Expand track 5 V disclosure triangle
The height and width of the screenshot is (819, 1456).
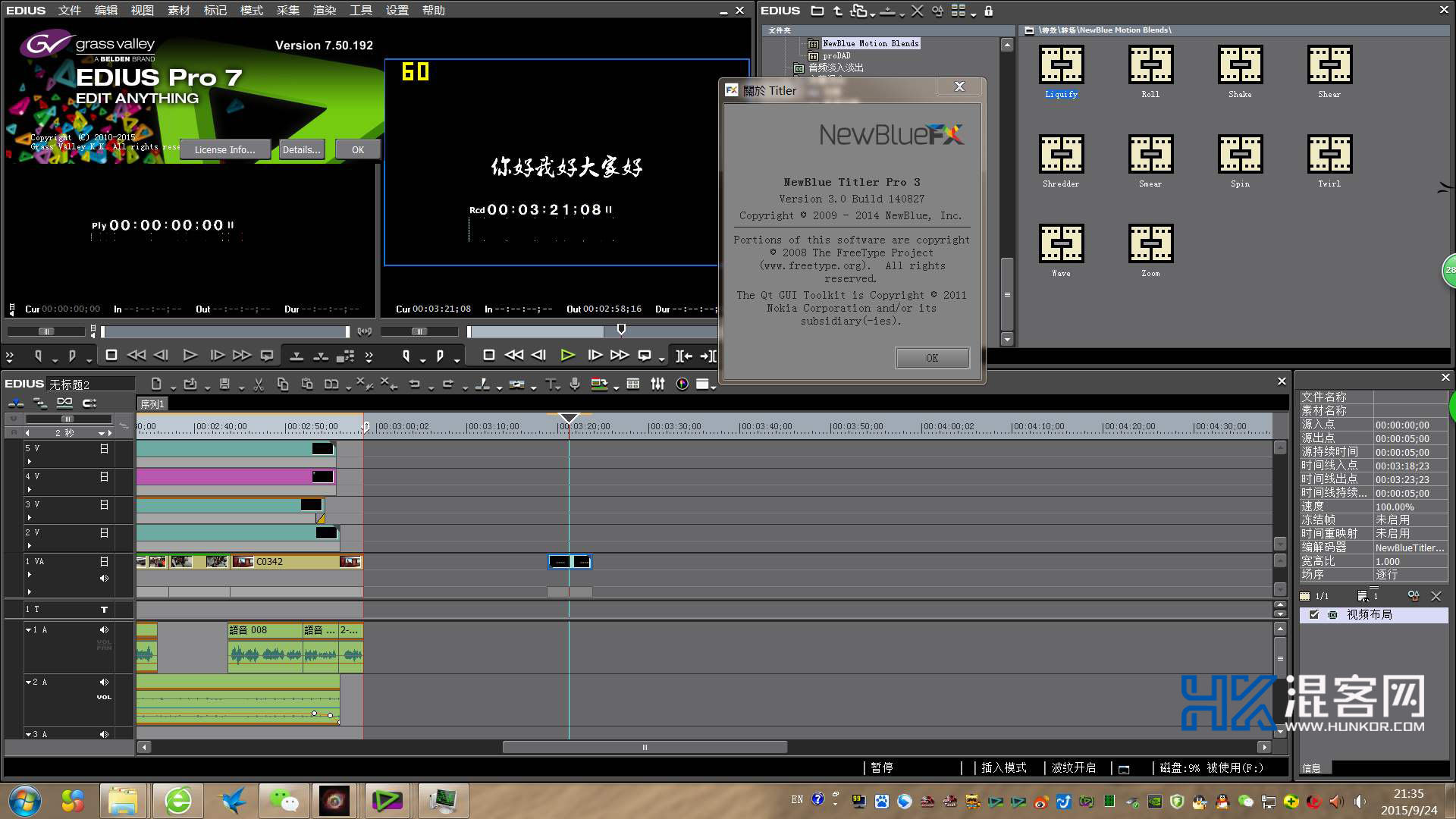[30, 461]
